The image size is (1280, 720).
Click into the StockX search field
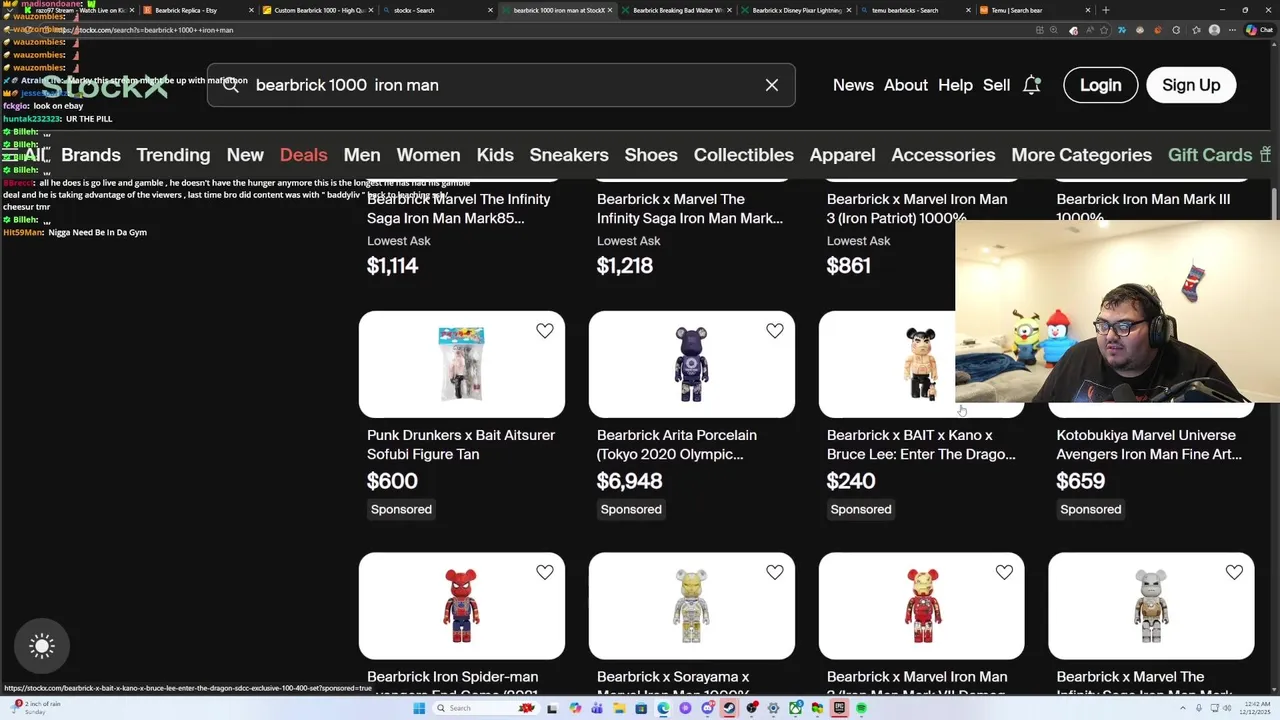[x=501, y=85]
